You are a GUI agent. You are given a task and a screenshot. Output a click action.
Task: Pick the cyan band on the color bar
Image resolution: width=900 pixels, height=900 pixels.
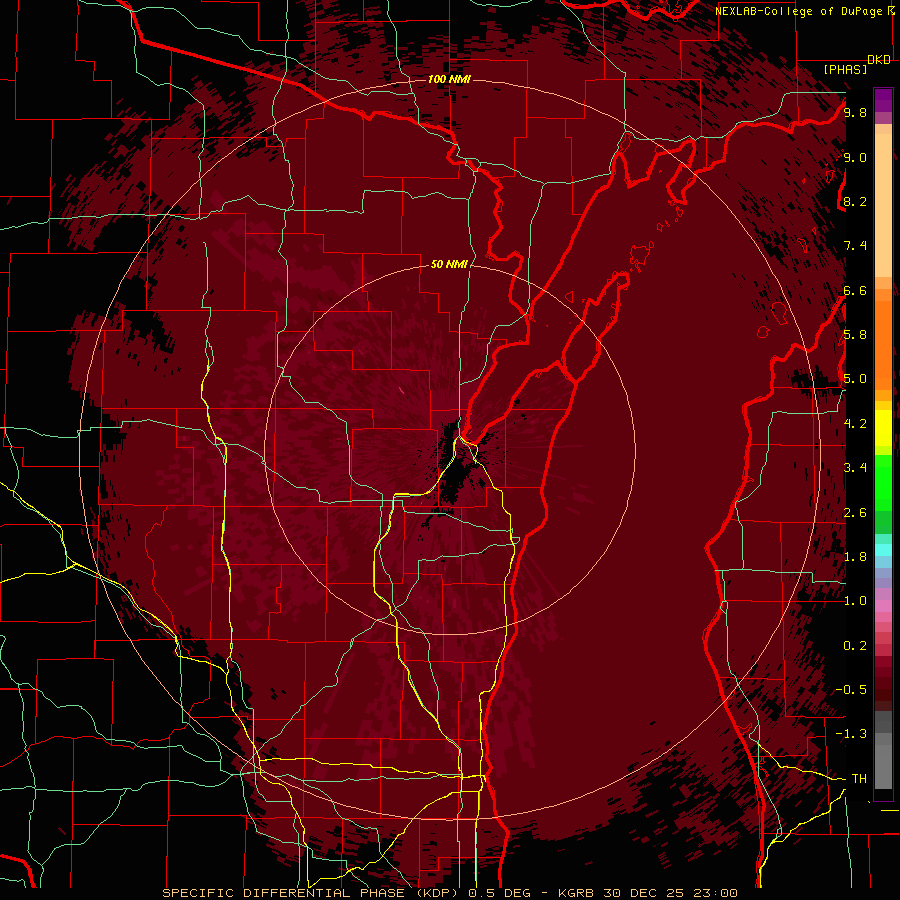click(883, 550)
